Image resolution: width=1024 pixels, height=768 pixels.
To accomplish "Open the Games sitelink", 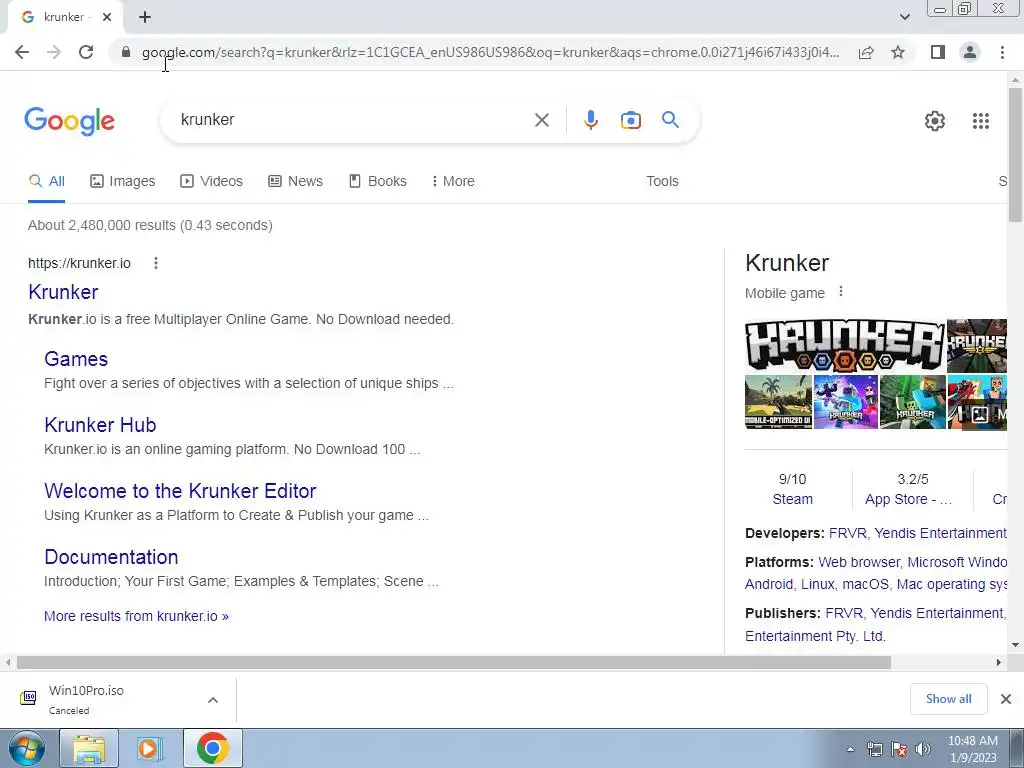I will coord(76,359).
